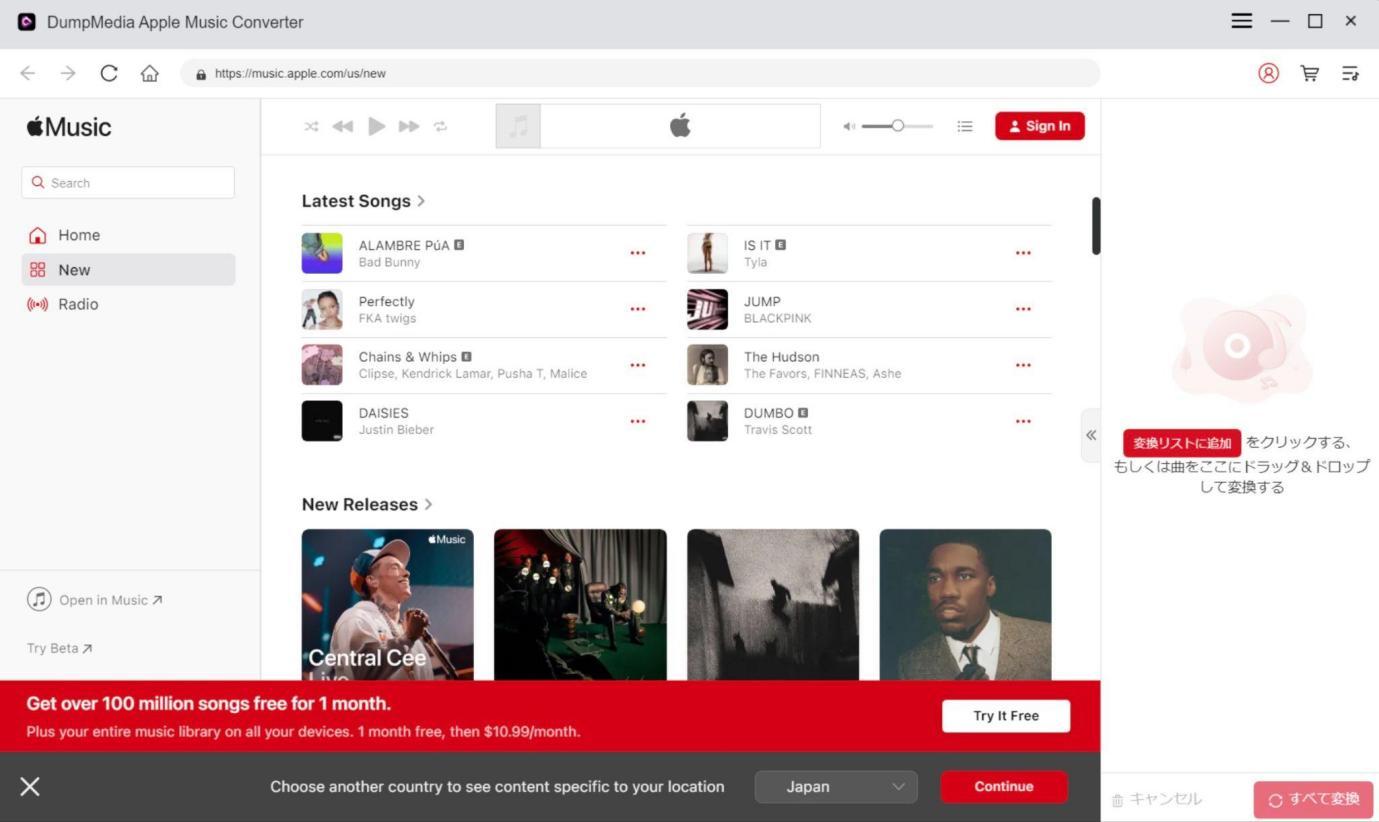The width and height of the screenshot is (1379, 822).
Task: Go forward to next page
Action: [x=68, y=73]
